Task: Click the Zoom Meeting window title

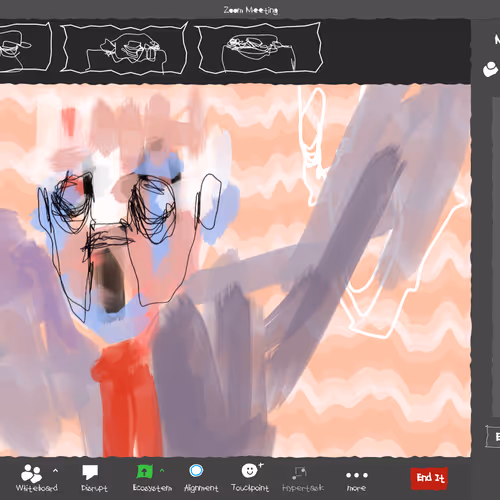Action: [x=251, y=10]
